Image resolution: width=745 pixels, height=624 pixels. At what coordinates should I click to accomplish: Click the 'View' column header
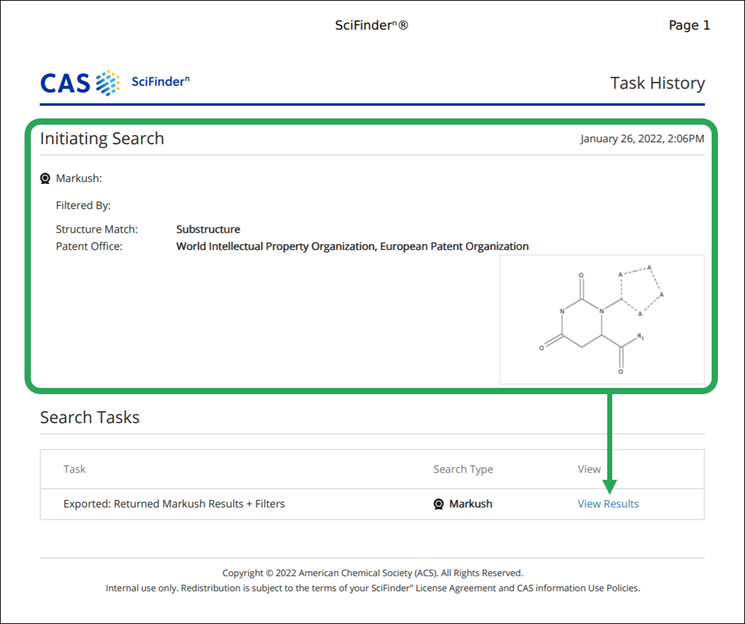click(589, 469)
